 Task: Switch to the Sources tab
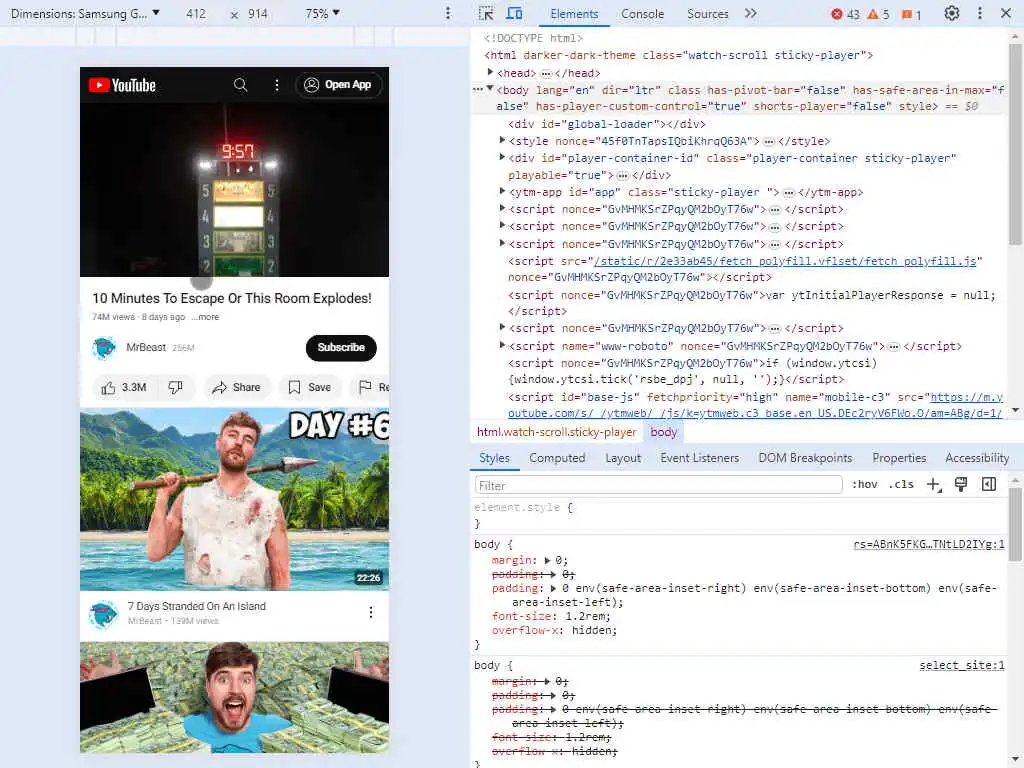707,14
